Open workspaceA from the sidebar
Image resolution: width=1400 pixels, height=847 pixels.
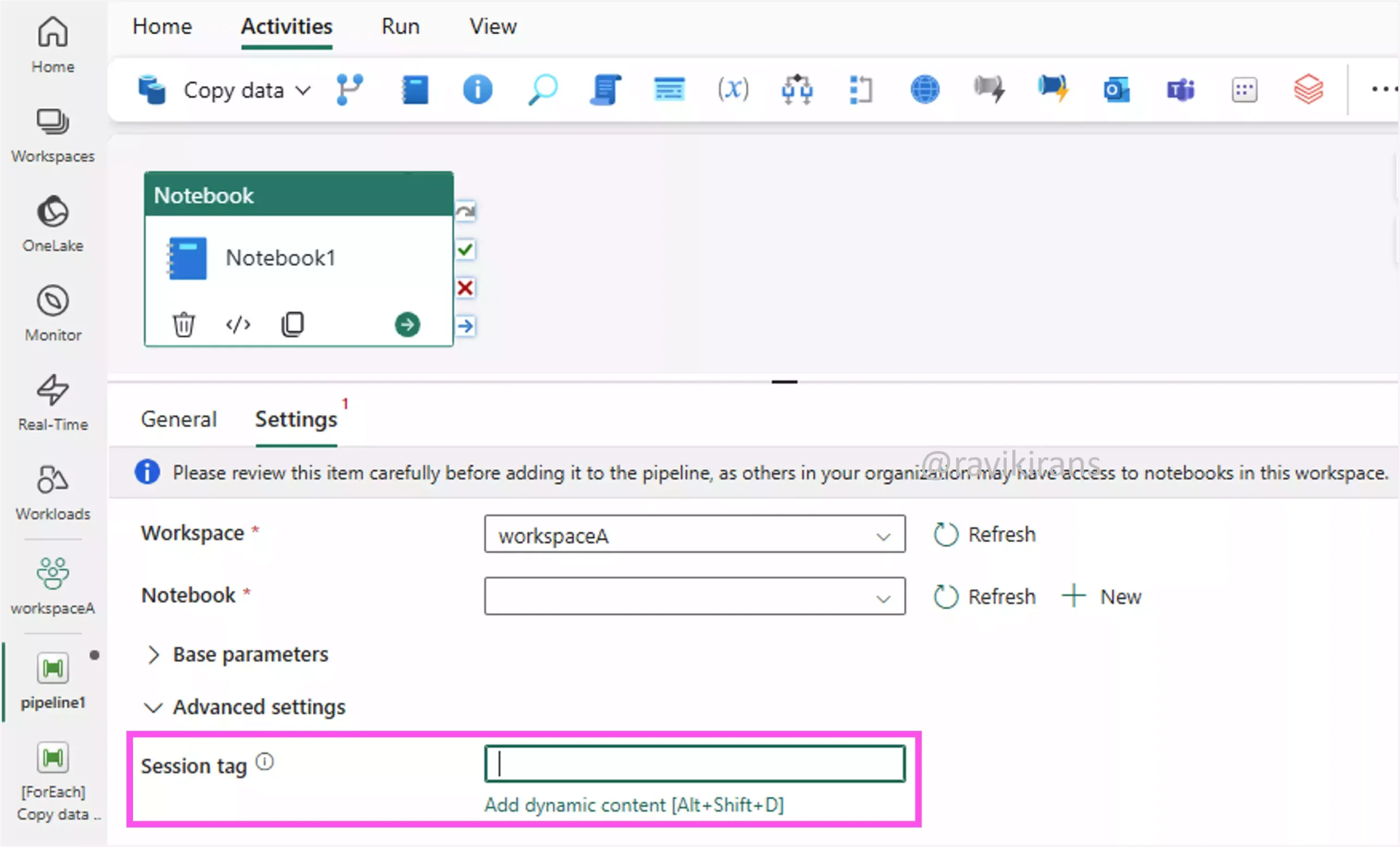(53, 586)
